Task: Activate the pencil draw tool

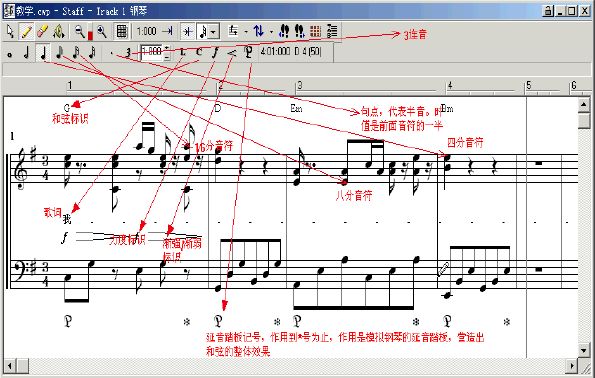Action: click(27, 31)
